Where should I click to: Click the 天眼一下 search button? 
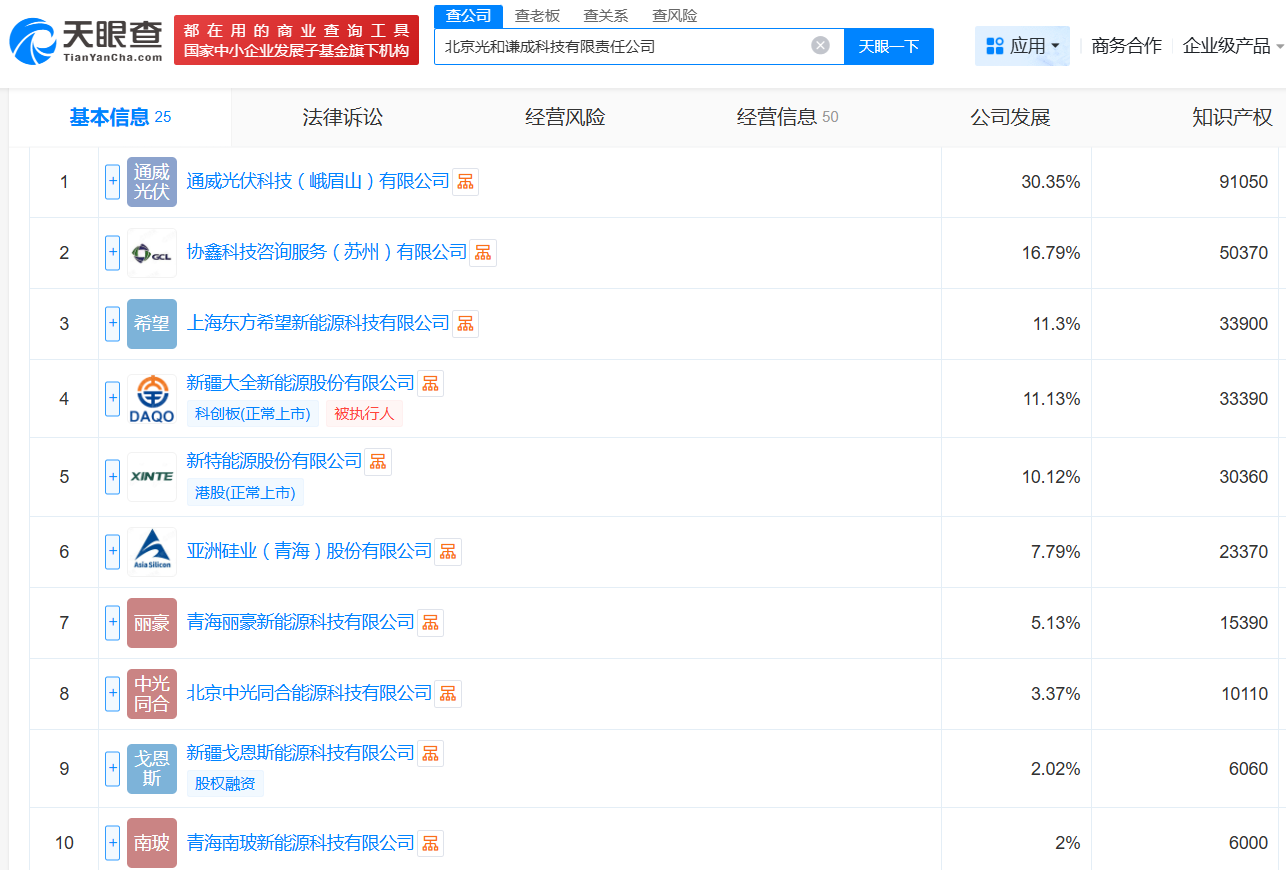click(889, 46)
